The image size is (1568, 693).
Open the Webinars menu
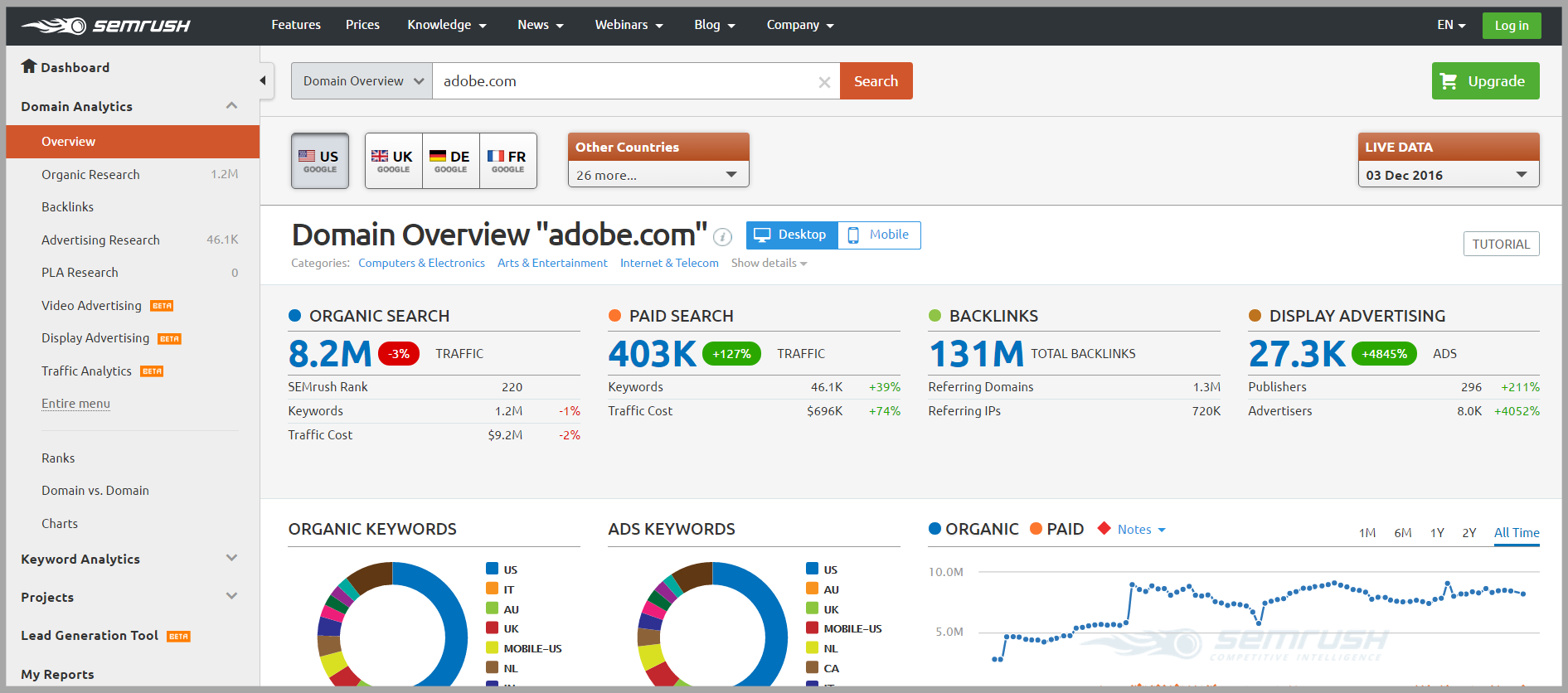click(x=629, y=25)
